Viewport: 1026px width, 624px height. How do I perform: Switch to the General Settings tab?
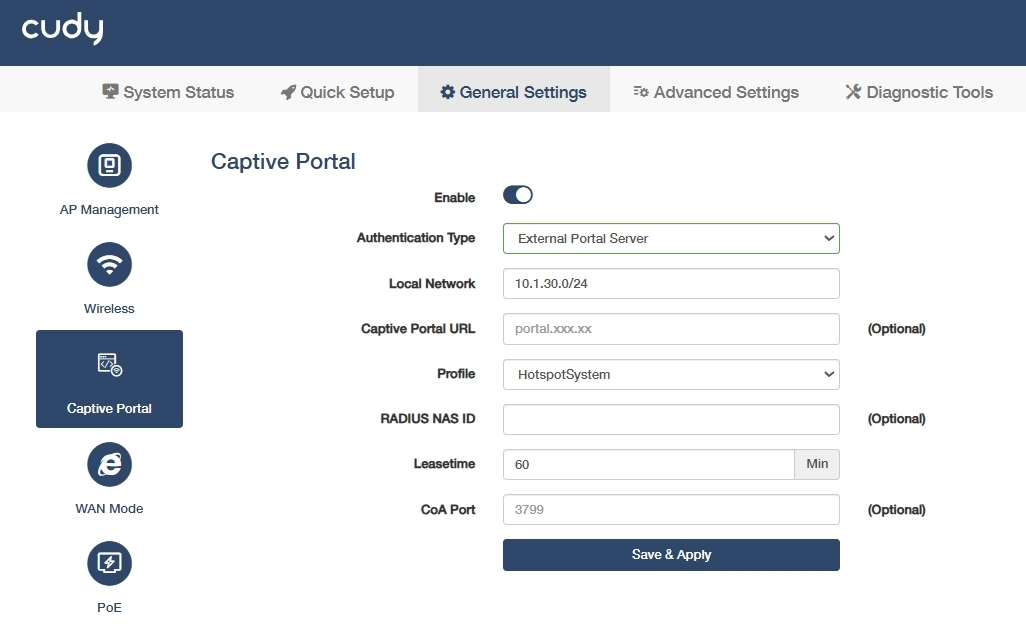point(513,92)
